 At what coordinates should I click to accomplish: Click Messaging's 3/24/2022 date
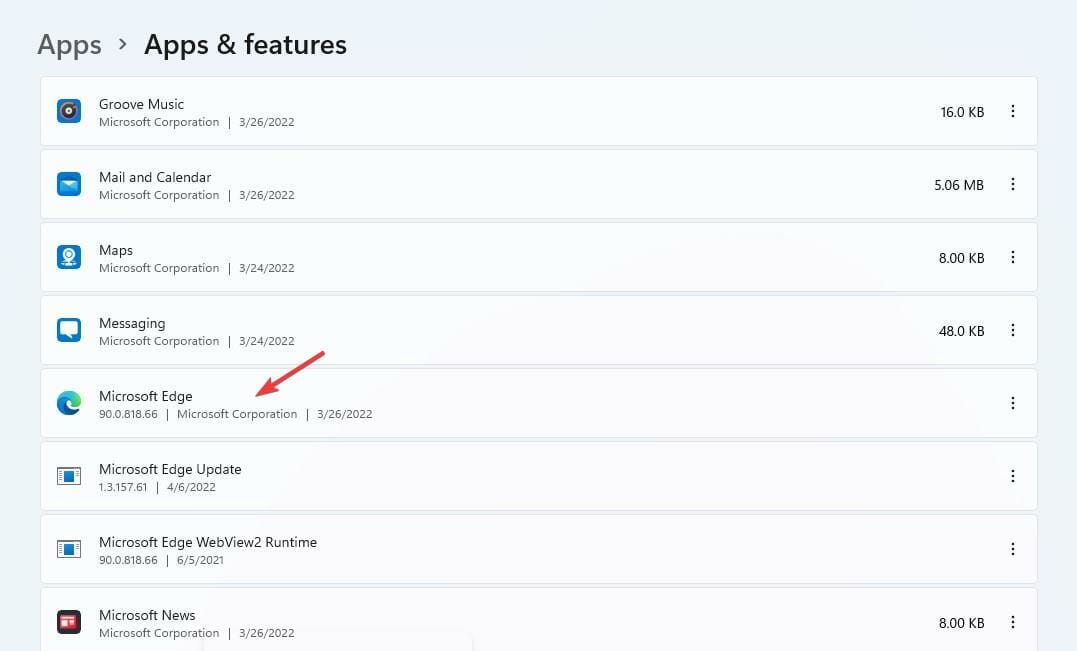(x=267, y=341)
